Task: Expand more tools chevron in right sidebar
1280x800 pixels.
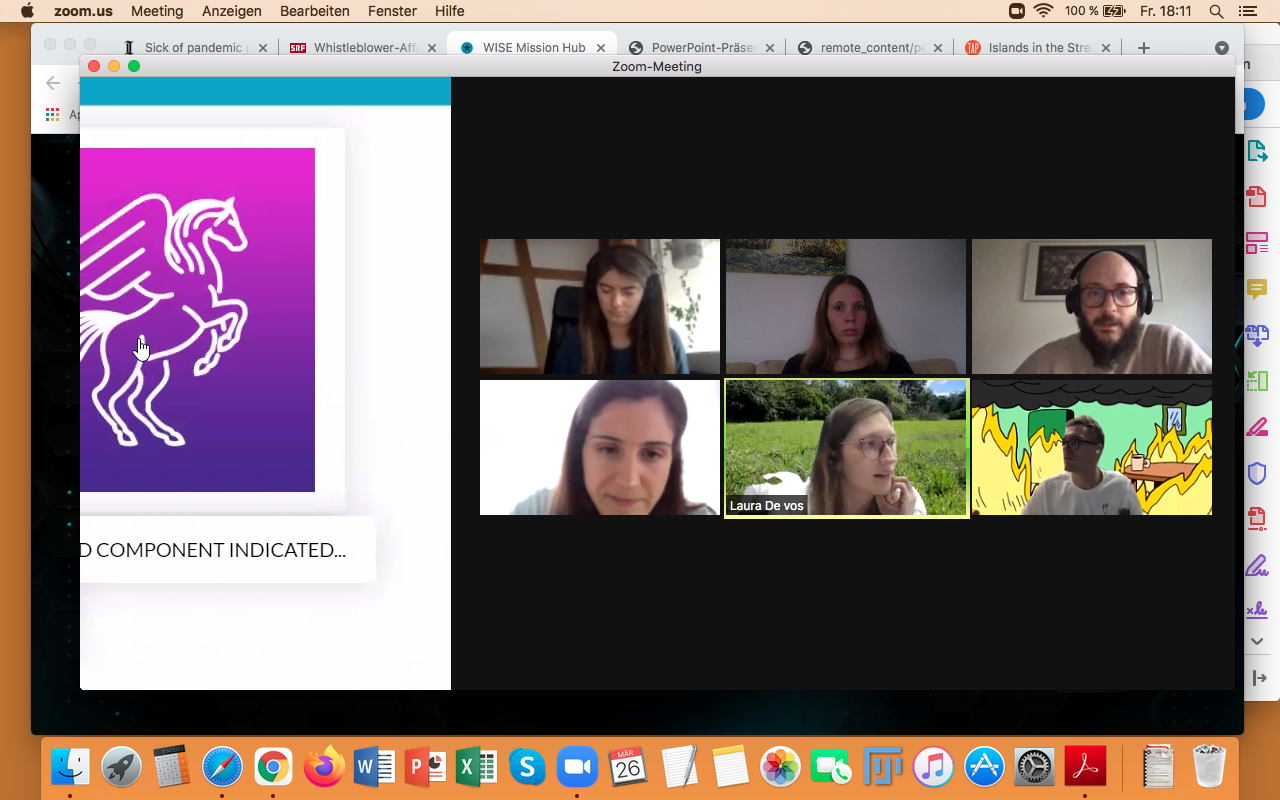Action: point(1258,641)
